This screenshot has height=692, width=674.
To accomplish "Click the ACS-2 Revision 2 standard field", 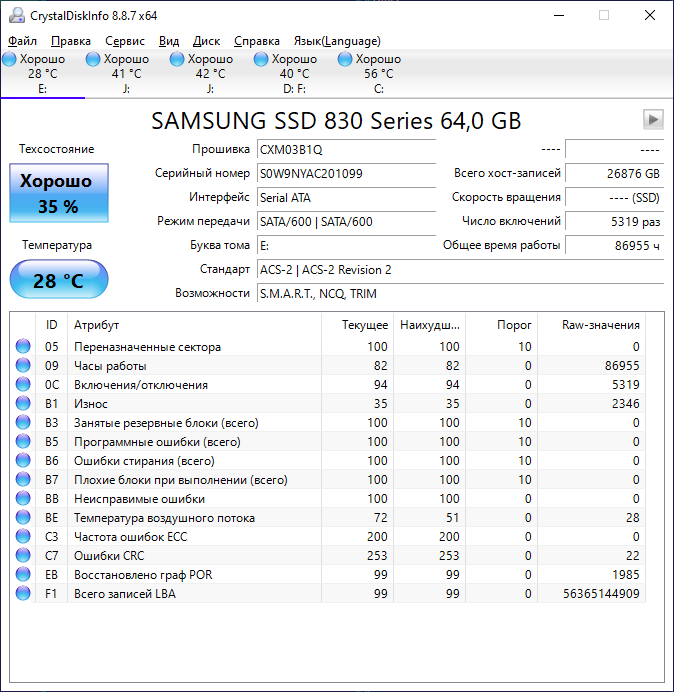I will 460,270.
